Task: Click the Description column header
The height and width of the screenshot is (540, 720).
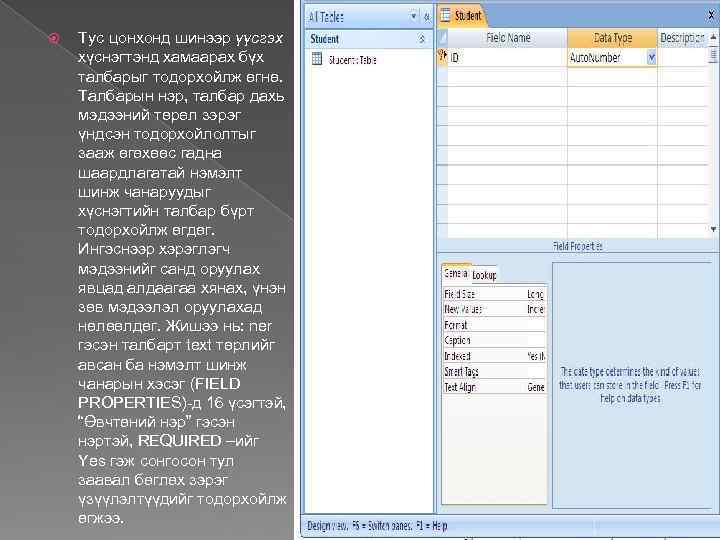Action: point(682,38)
